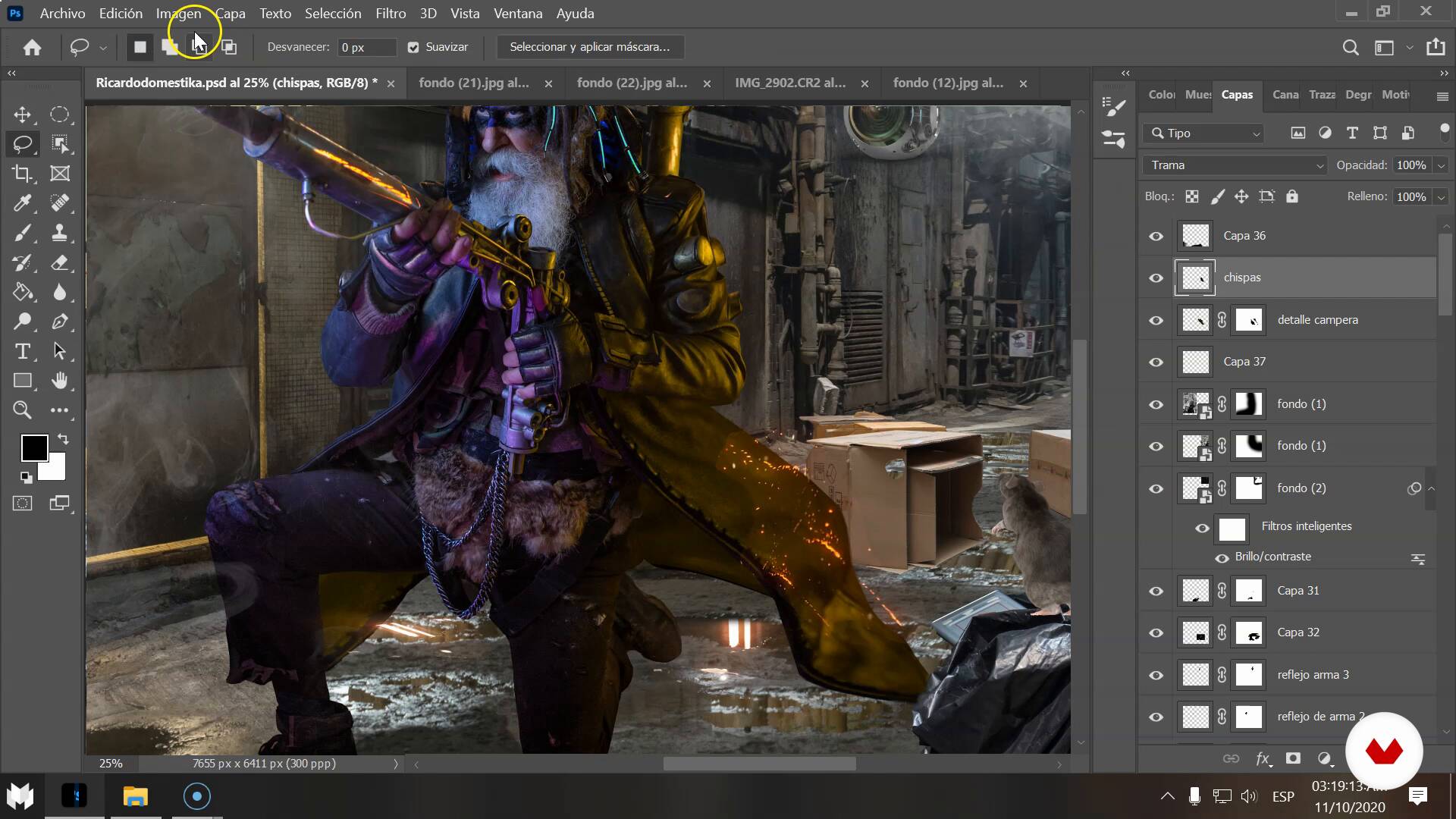Image resolution: width=1456 pixels, height=819 pixels.
Task: Select the Lasso tool in toolbar
Action: [x=22, y=143]
